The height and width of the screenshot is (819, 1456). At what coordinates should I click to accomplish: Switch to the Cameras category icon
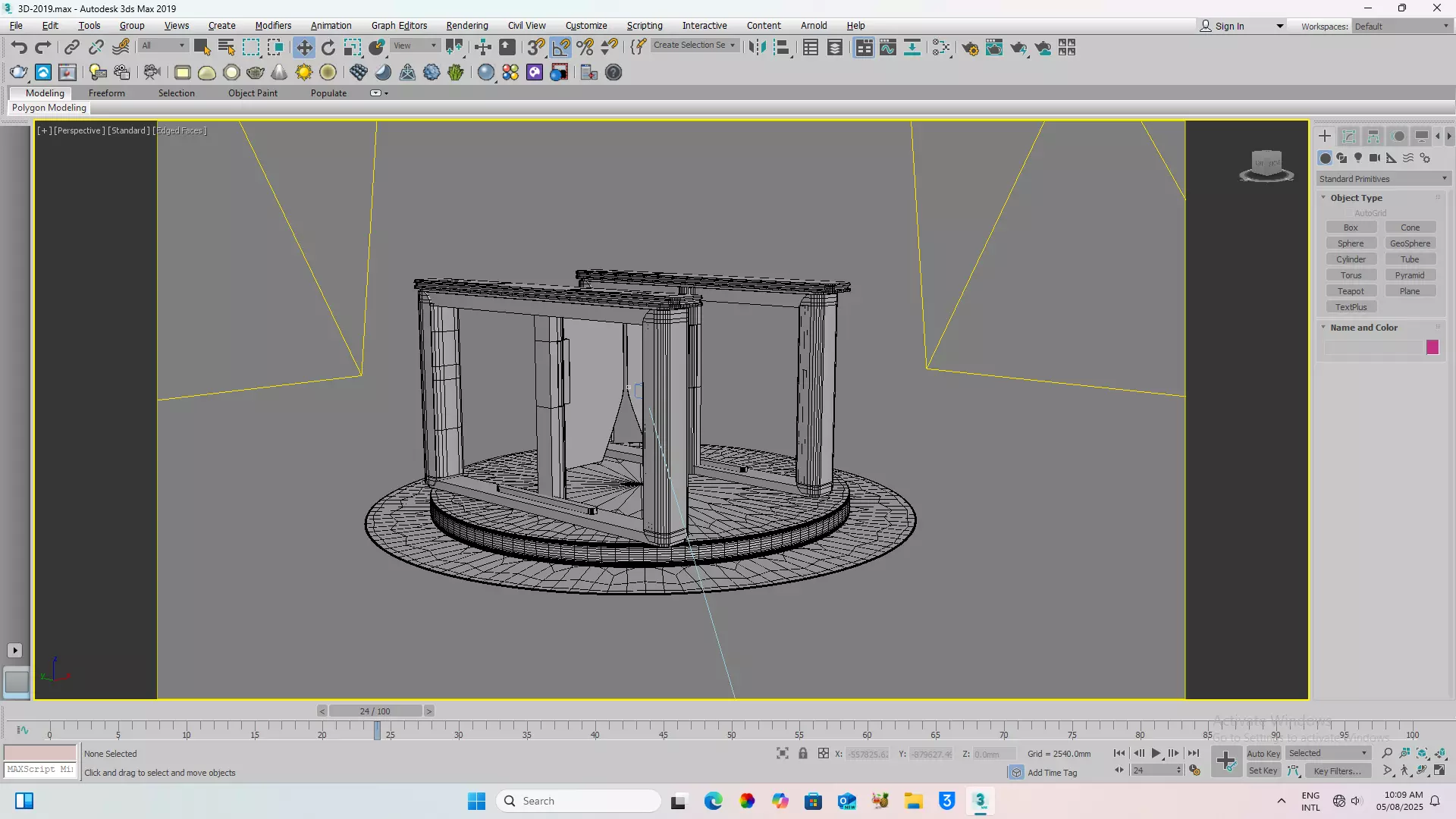point(1374,158)
